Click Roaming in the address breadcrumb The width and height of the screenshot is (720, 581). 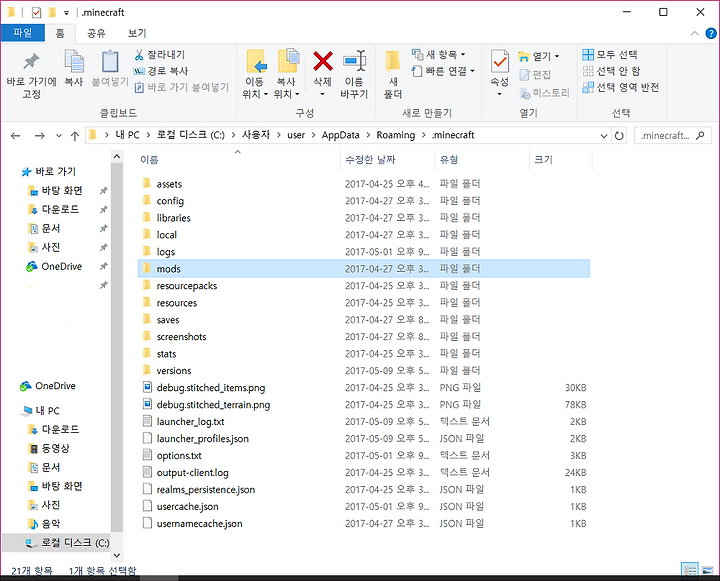coord(395,135)
